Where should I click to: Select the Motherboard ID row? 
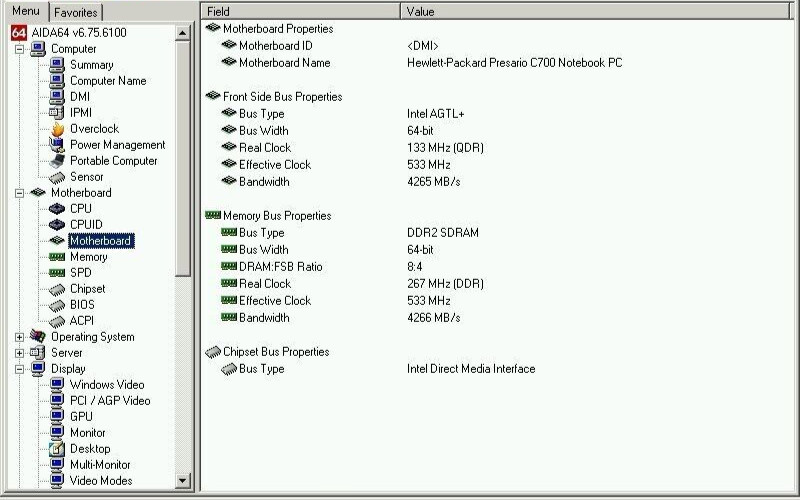(276, 46)
